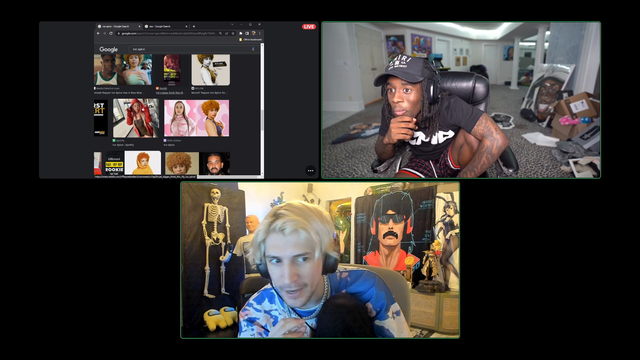Bookmark this page with the star icon
Image resolution: width=640 pixels, height=360 pixels.
coord(233,33)
